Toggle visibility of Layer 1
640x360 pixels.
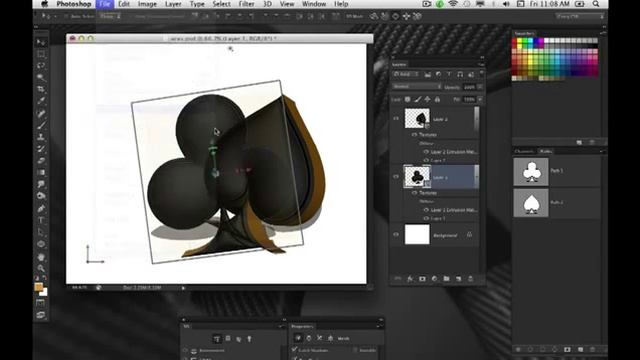point(396,177)
